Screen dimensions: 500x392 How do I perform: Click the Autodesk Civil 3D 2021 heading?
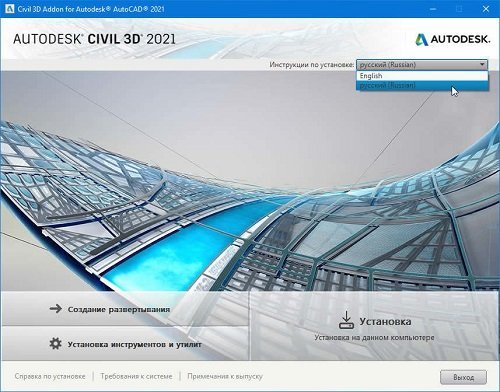point(94,39)
